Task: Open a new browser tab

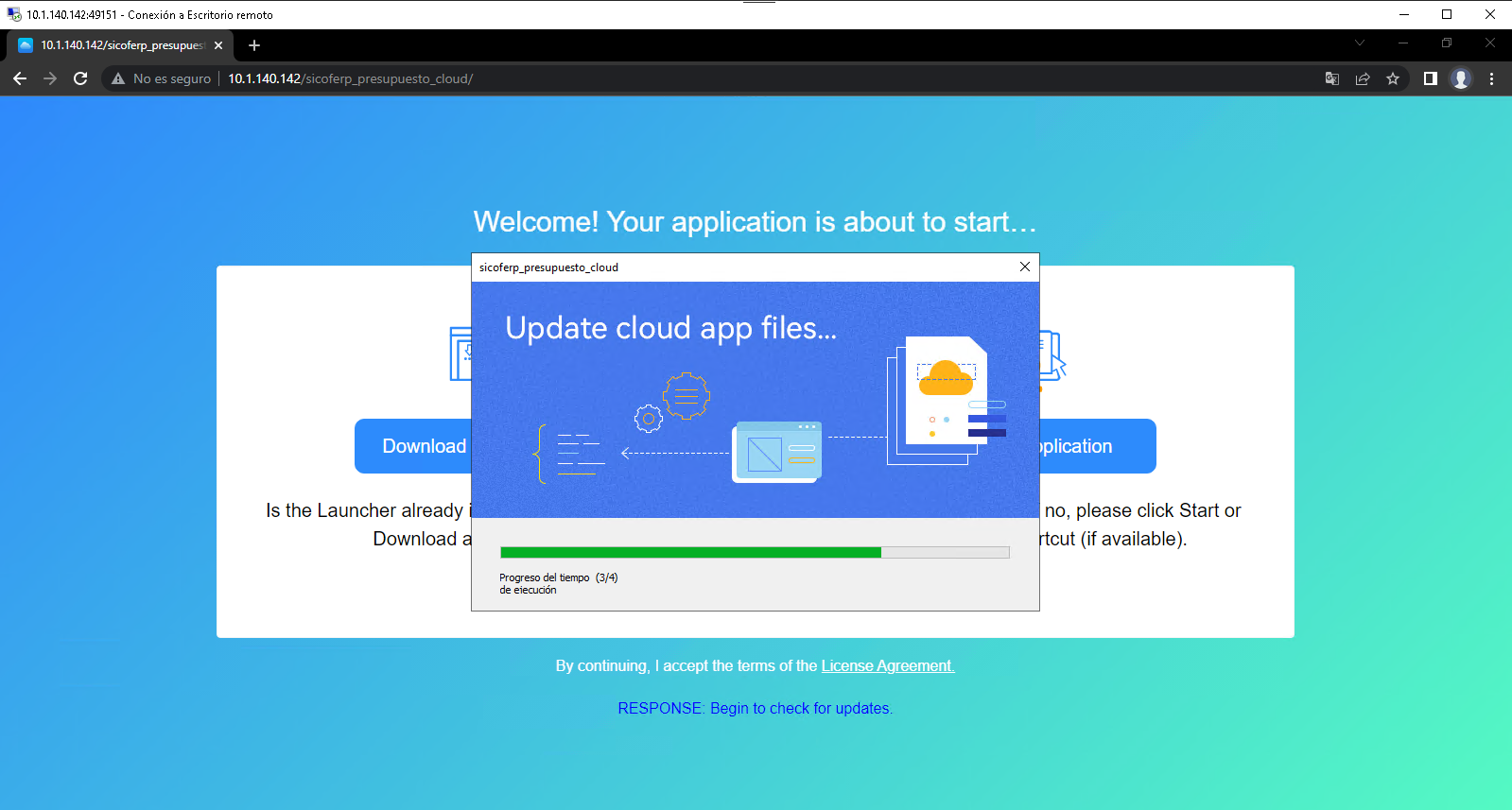Action: [x=253, y=45]
